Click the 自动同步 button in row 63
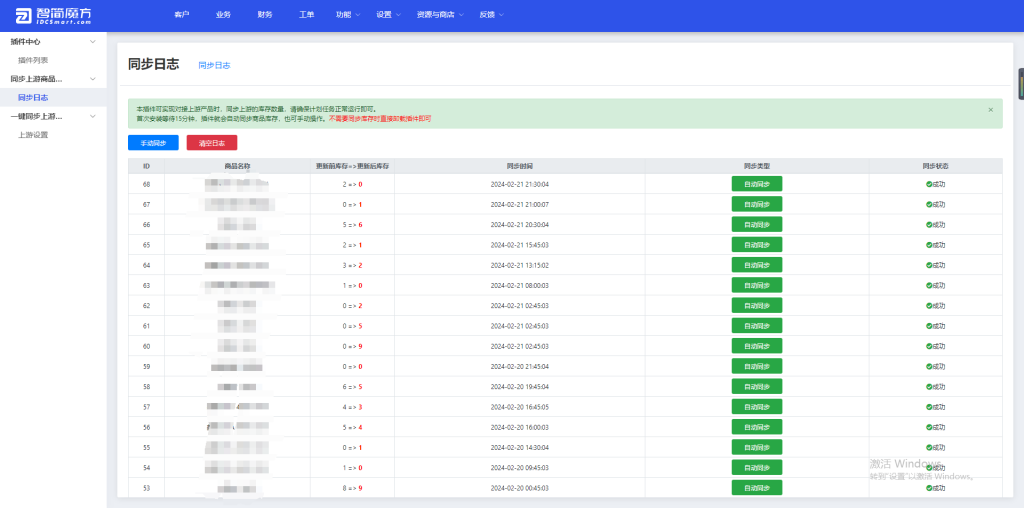Viewport: 1024px width, 508px height. (756, 285)
